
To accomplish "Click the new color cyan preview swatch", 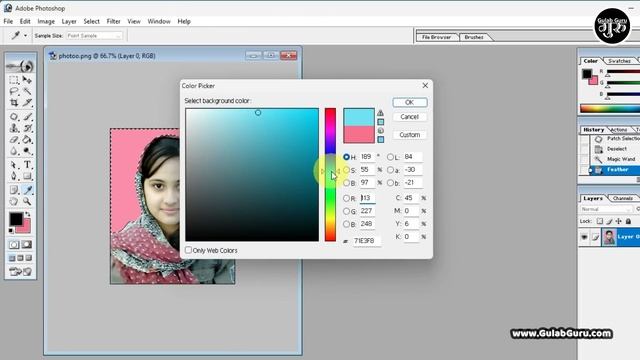I will 359,117.
